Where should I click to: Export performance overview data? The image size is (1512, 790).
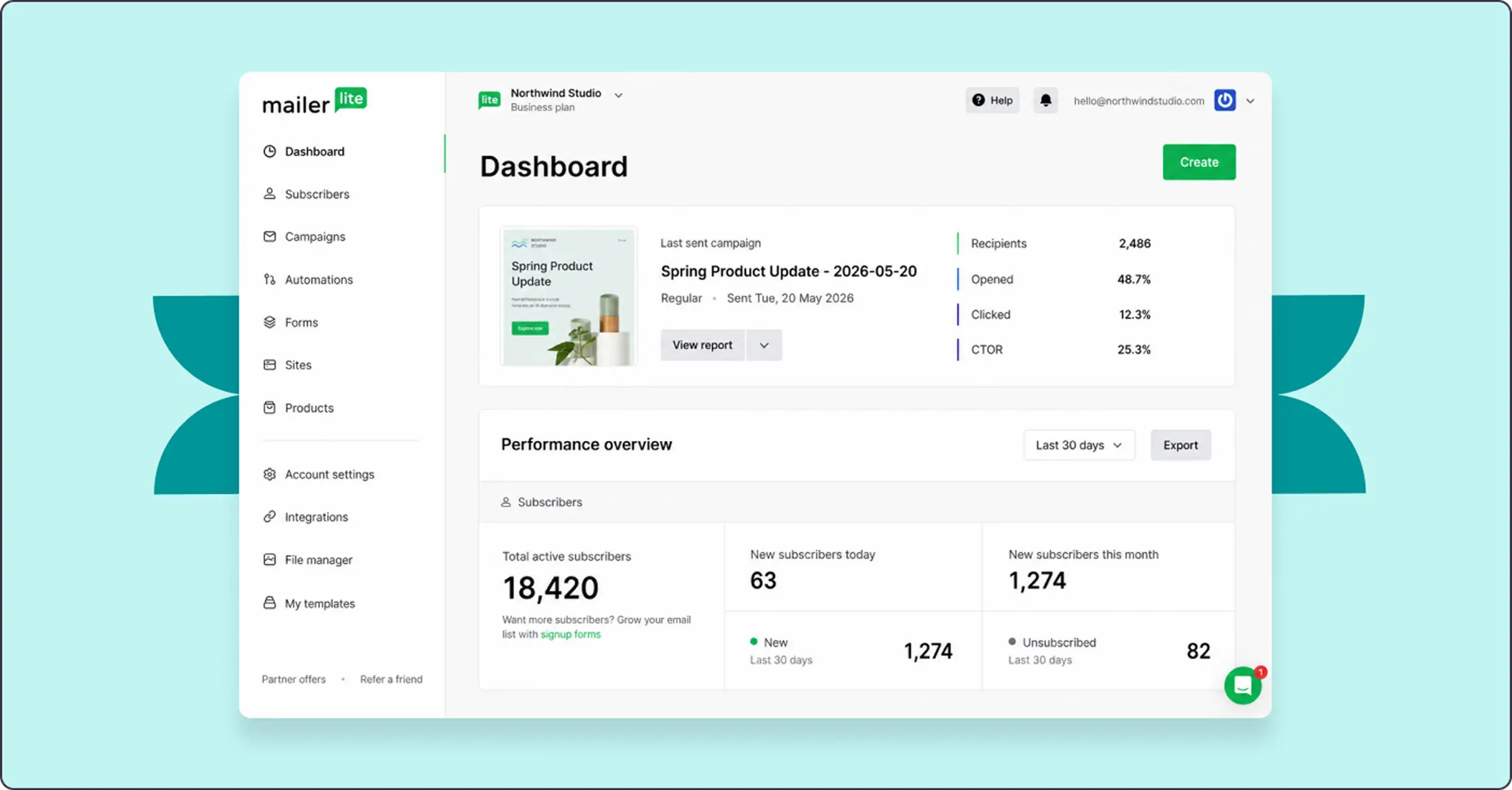[x=1181, y=445]
